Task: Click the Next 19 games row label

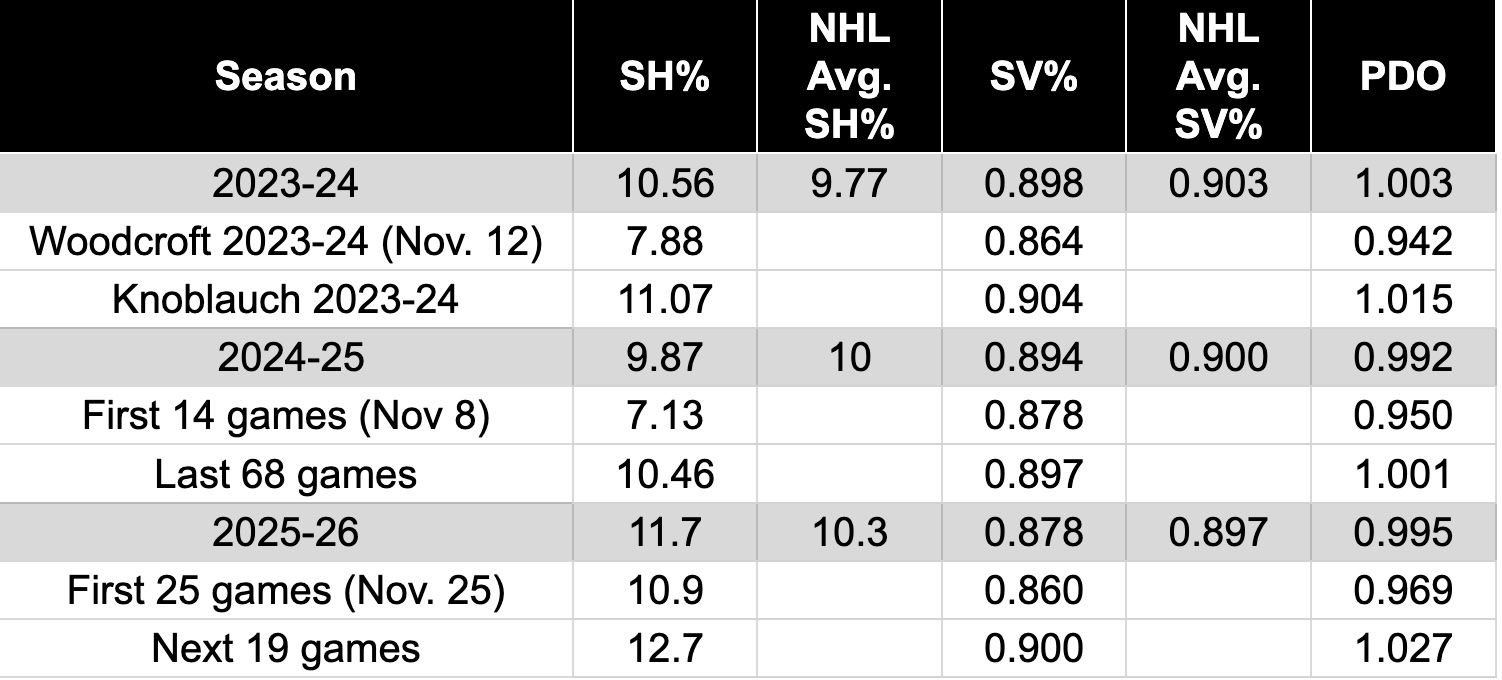Action: coord(285,648)
